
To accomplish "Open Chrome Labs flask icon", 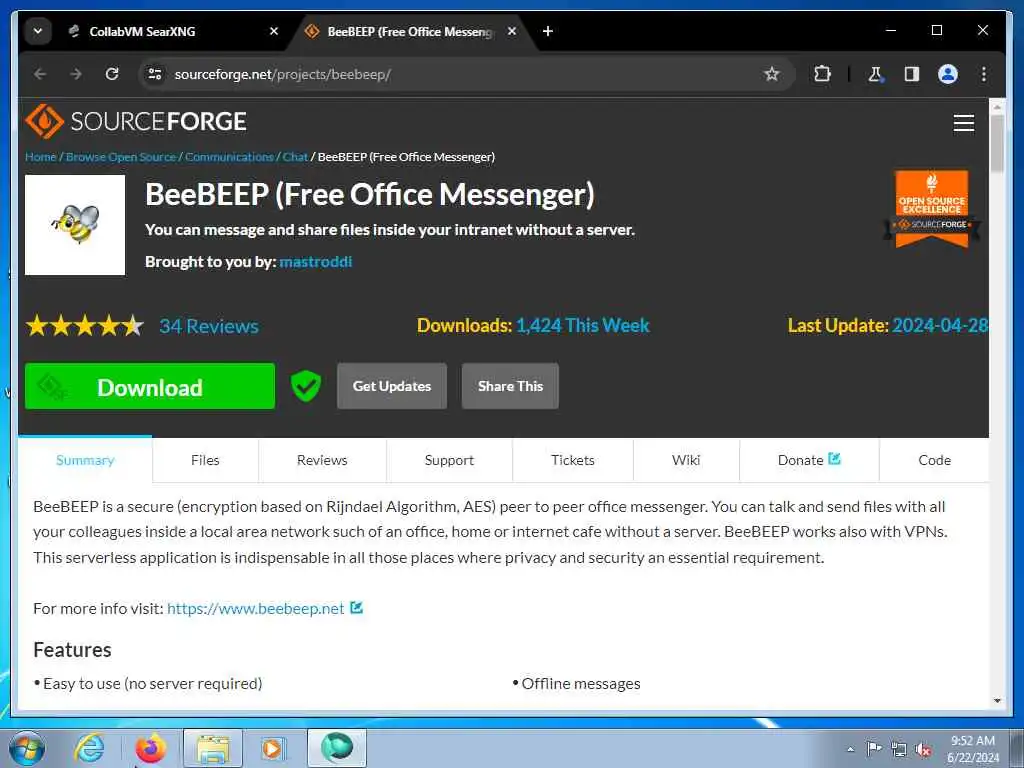I will point(875,74).
